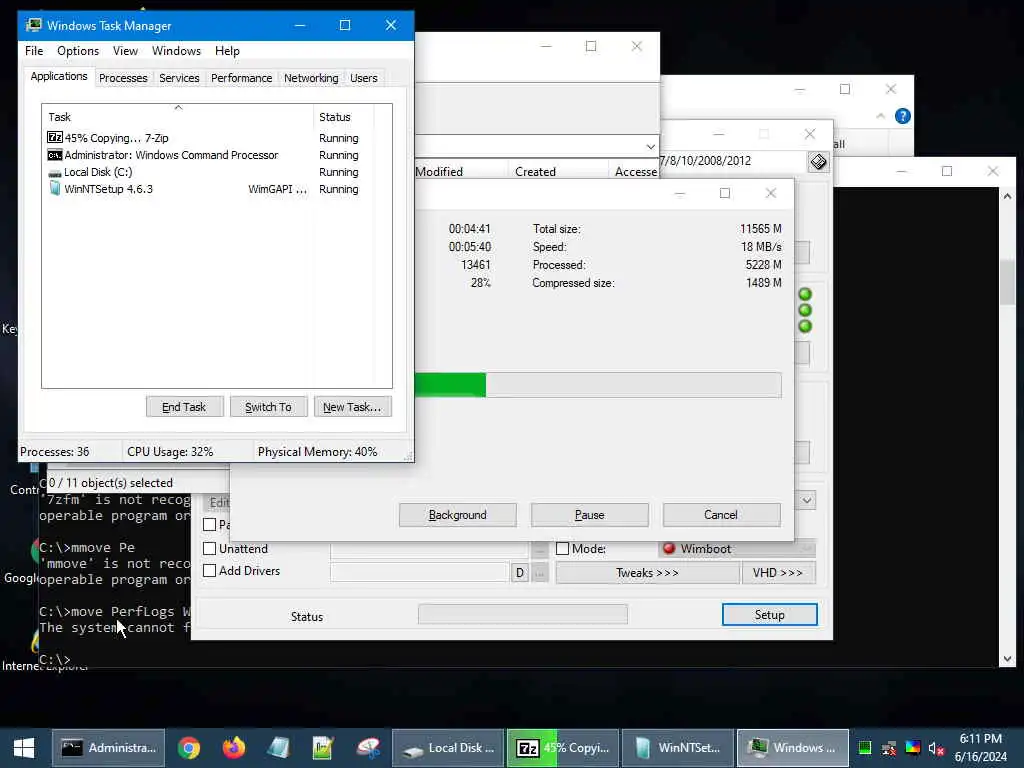Click the top green status light
The image size is (1024, 768).
[805, 295]
